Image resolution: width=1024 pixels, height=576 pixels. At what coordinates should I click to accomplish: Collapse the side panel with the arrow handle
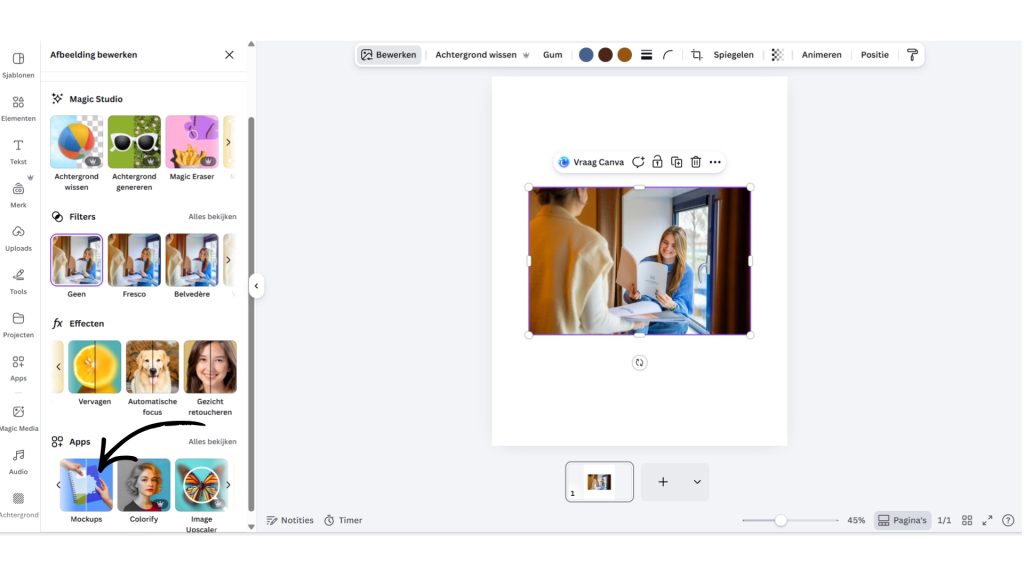[256, 286]
